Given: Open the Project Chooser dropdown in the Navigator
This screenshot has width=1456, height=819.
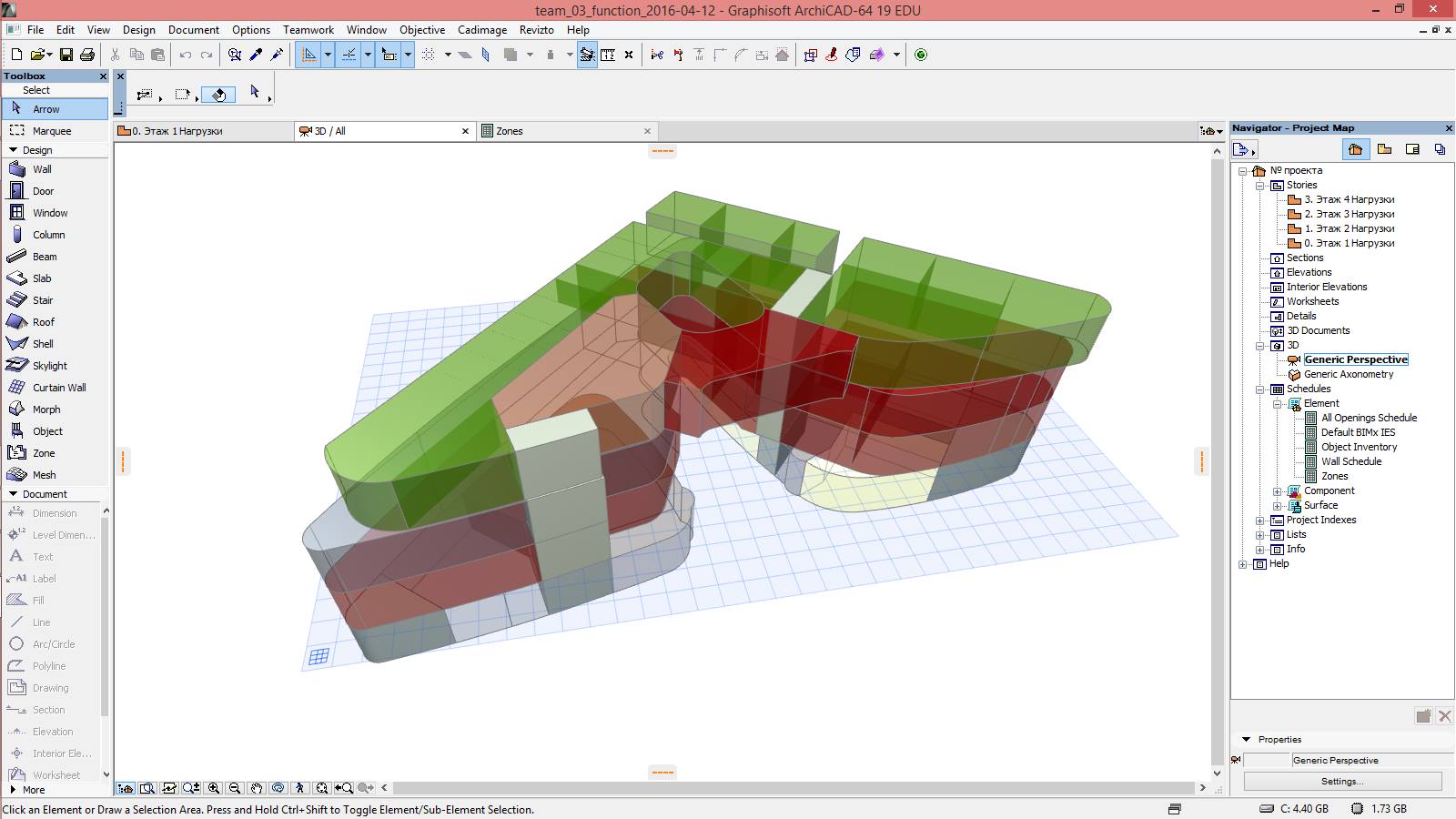Looking at the screenshot, I should [1244, 149].
